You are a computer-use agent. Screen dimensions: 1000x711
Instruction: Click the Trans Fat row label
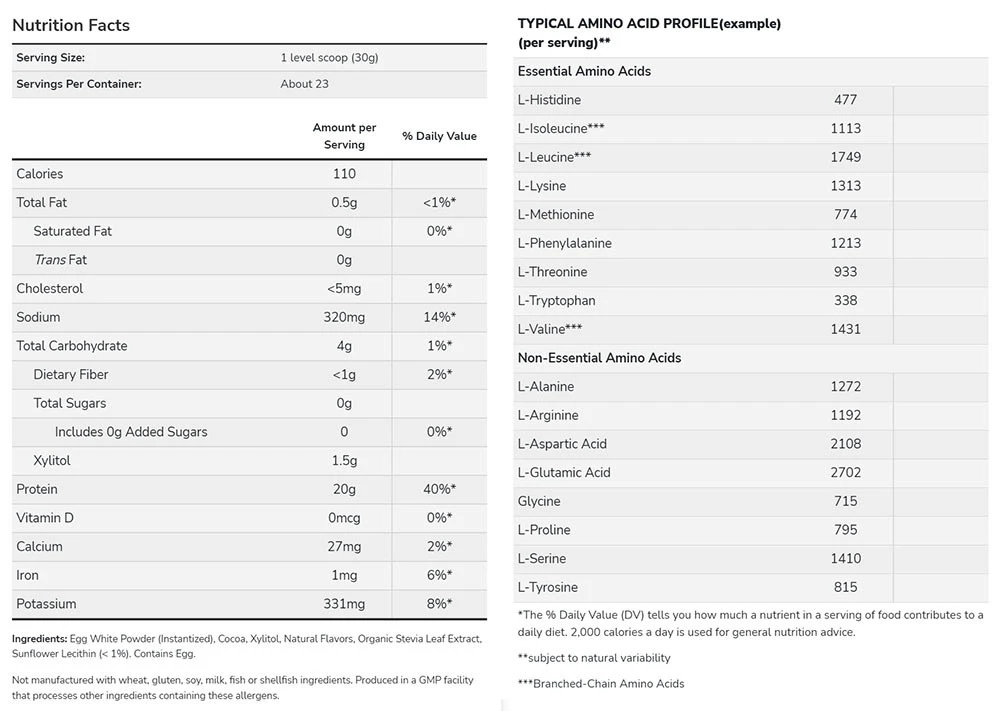pos(60,260)
